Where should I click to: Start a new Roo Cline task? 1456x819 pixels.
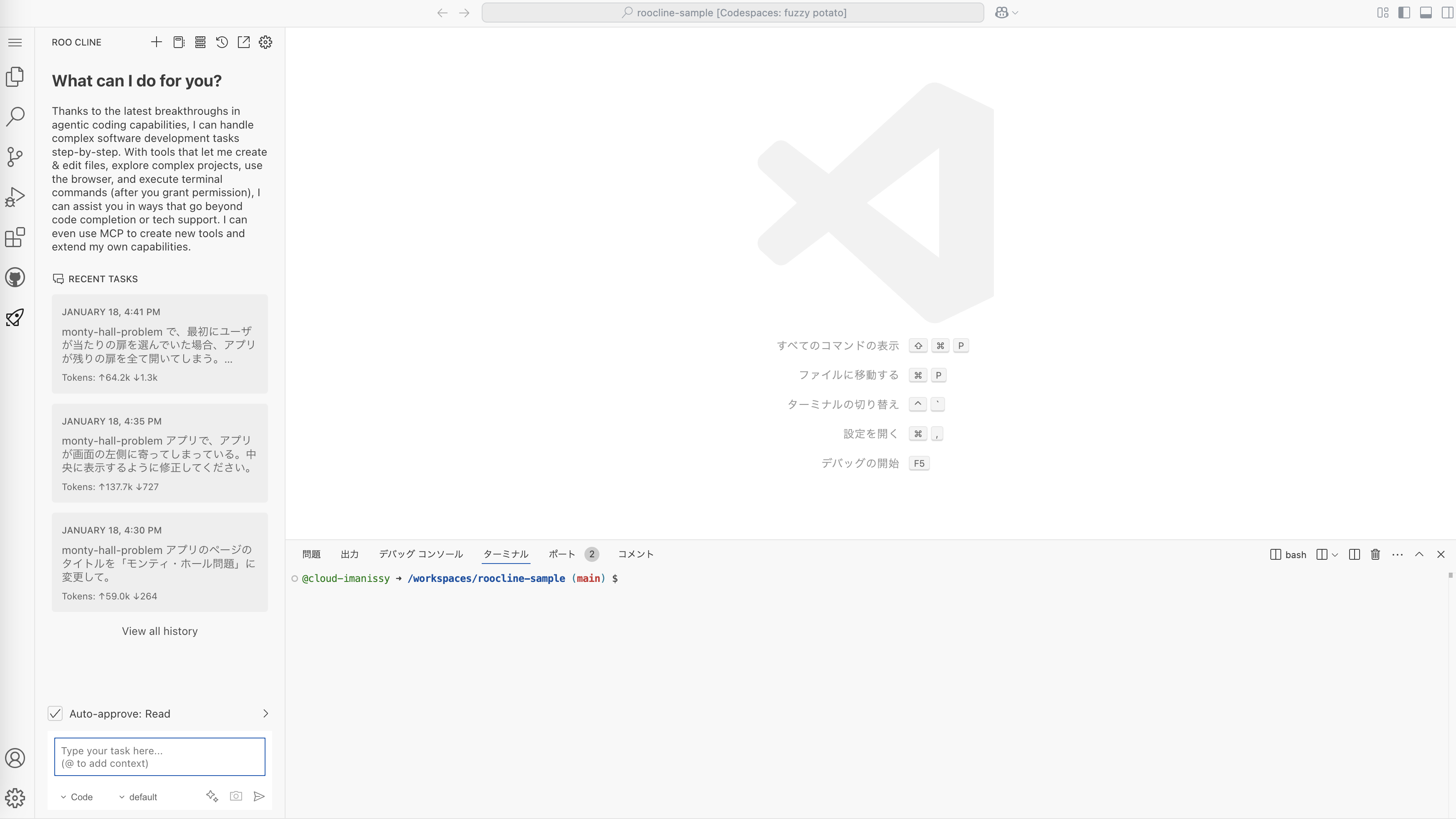pos(157,42)
